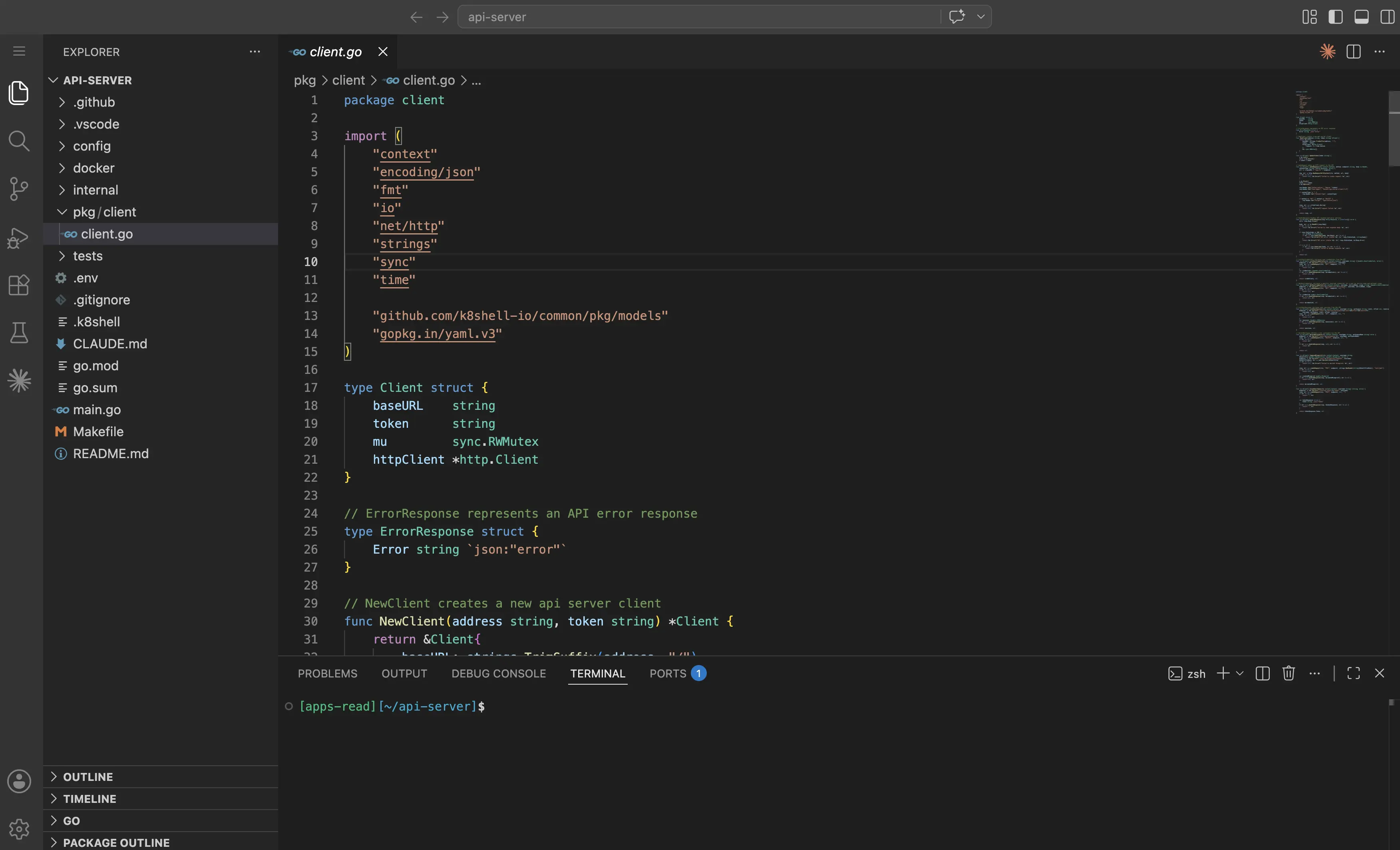
Task: Open the Explorer view in activity bar
Action: [19, 93]
